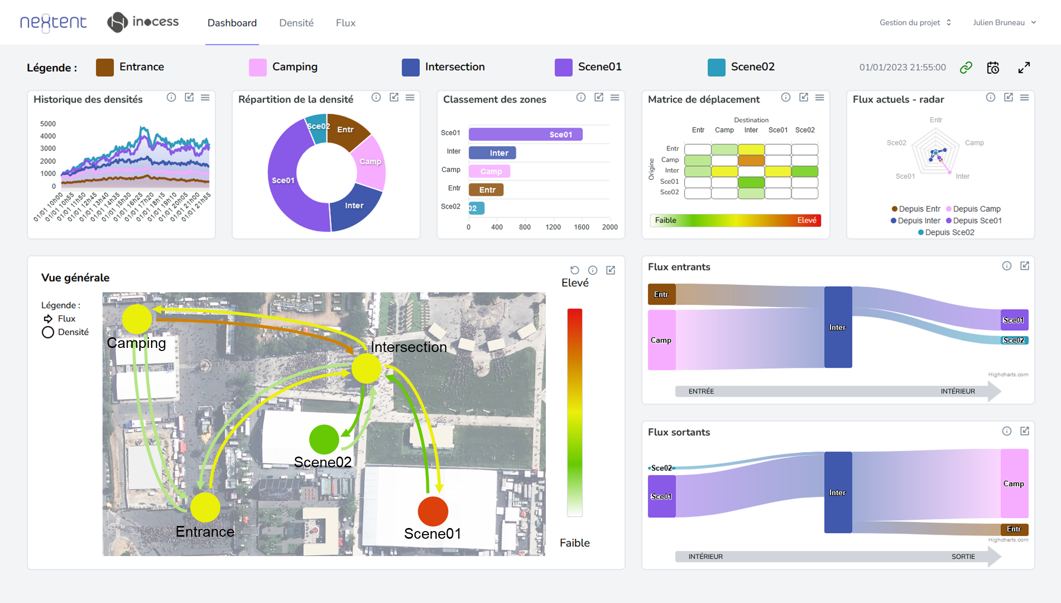Viewport: 1061px width, 603px height.
Task: Open info for Historique des densités
Action: [171, 97]
